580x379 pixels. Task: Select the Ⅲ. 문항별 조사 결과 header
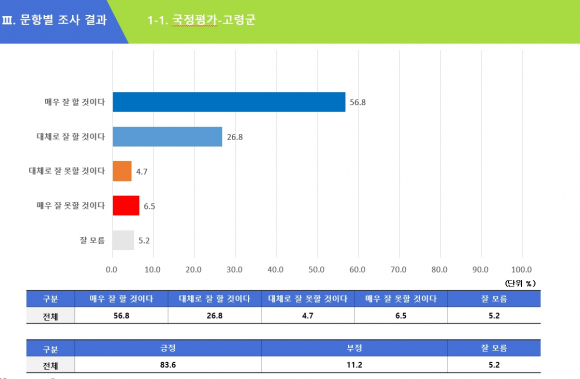tap(54, 20)
